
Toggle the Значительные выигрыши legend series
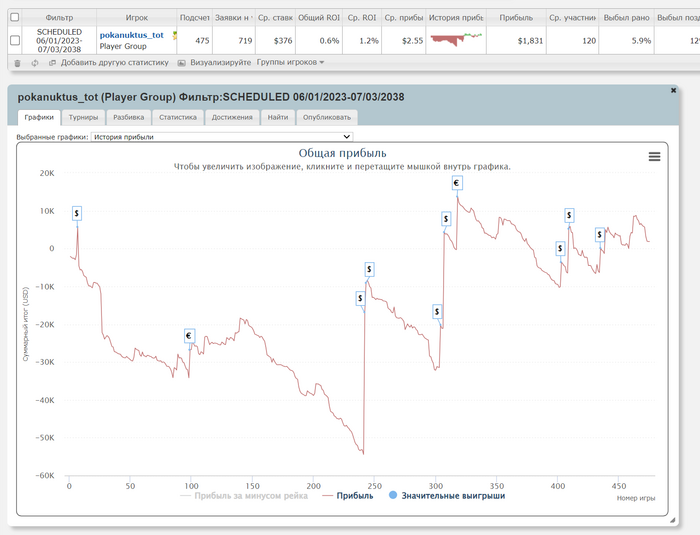point(447,496)
